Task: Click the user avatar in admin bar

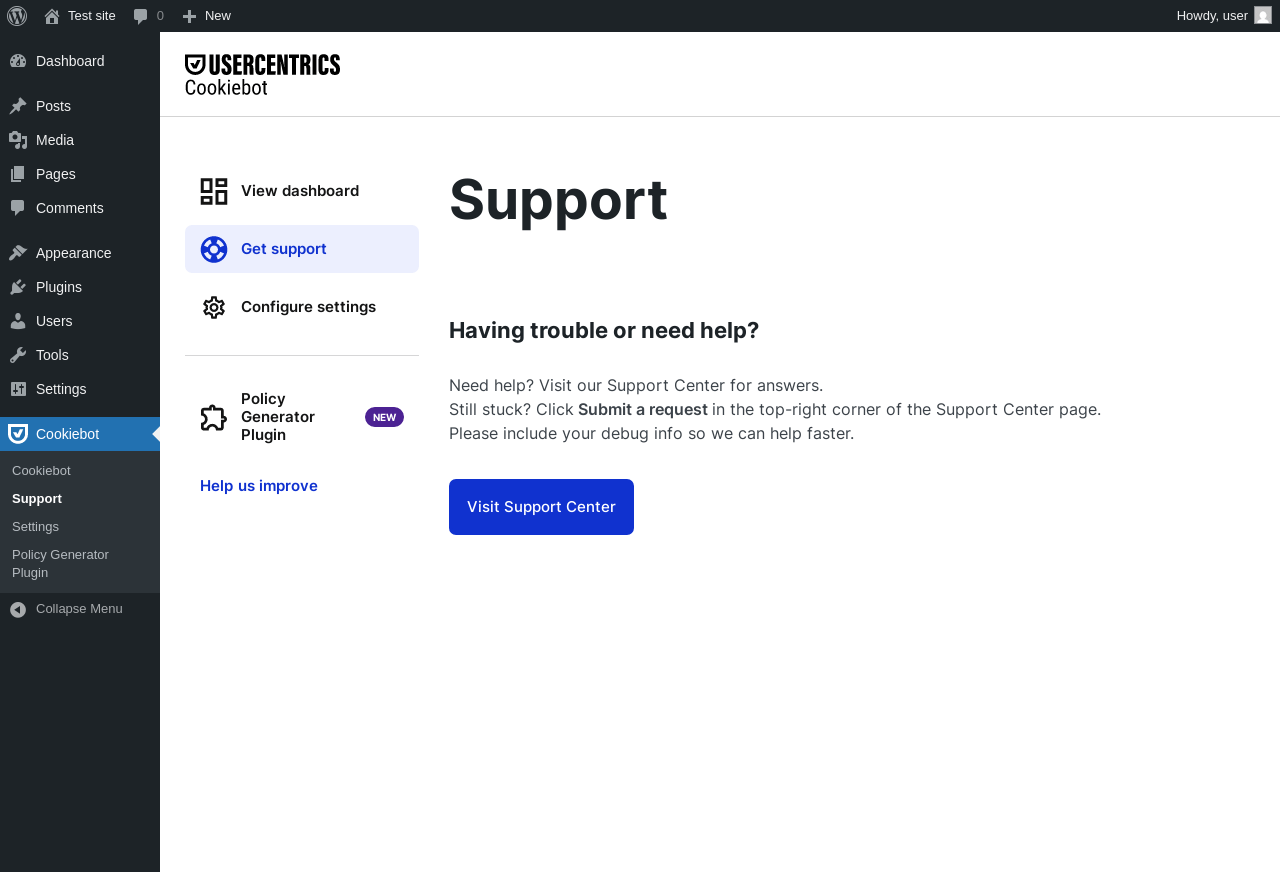Action: point(1263,16)
